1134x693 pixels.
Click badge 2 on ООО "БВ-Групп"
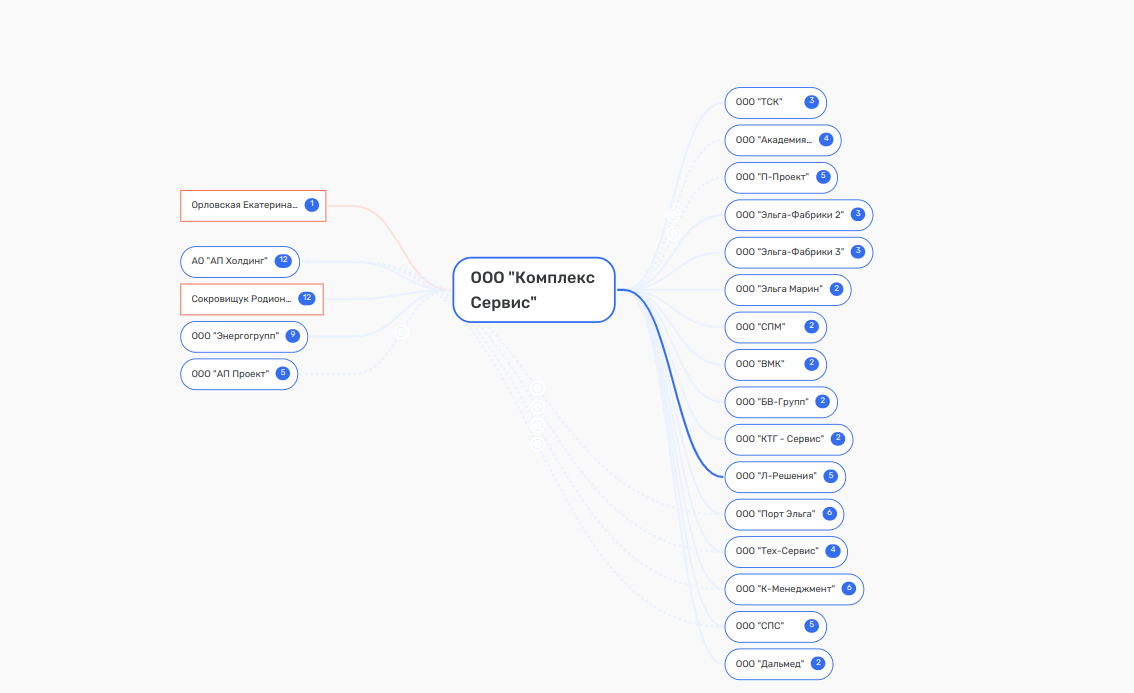[822, 402]
